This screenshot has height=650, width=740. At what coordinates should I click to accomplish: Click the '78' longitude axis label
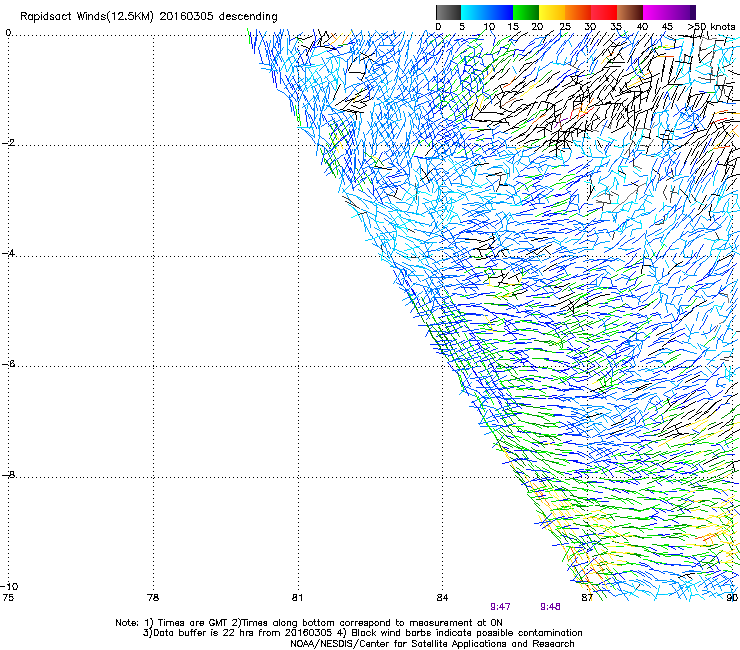(153, 598)
